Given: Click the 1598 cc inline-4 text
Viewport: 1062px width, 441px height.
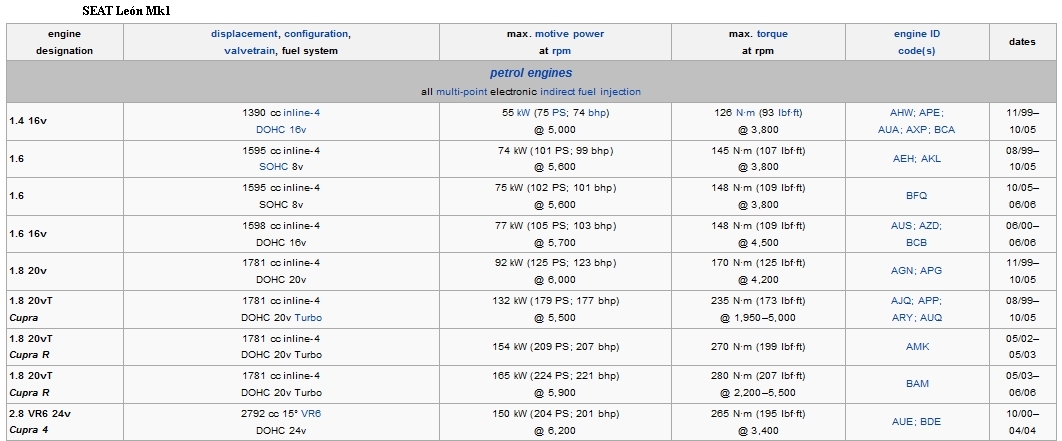Looking at the screenshot, I should coord(281,226).
